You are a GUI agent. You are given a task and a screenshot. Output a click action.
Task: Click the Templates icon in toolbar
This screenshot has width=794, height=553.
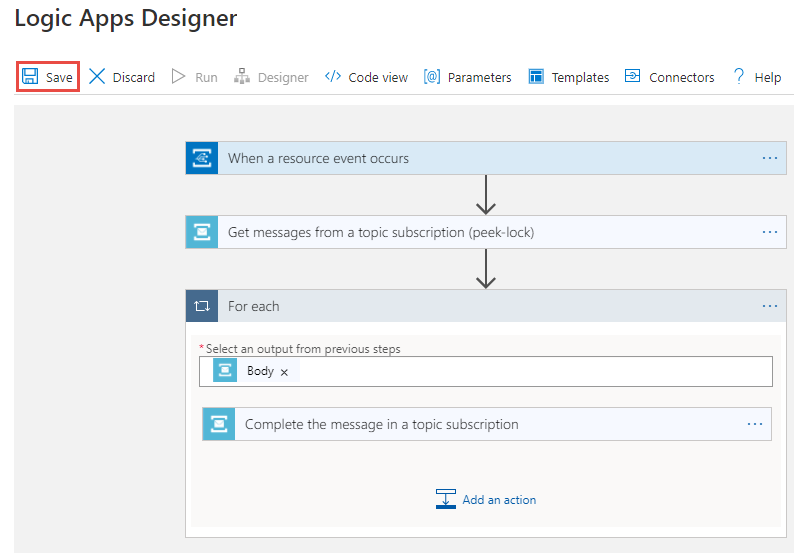[x=536, y=77]
